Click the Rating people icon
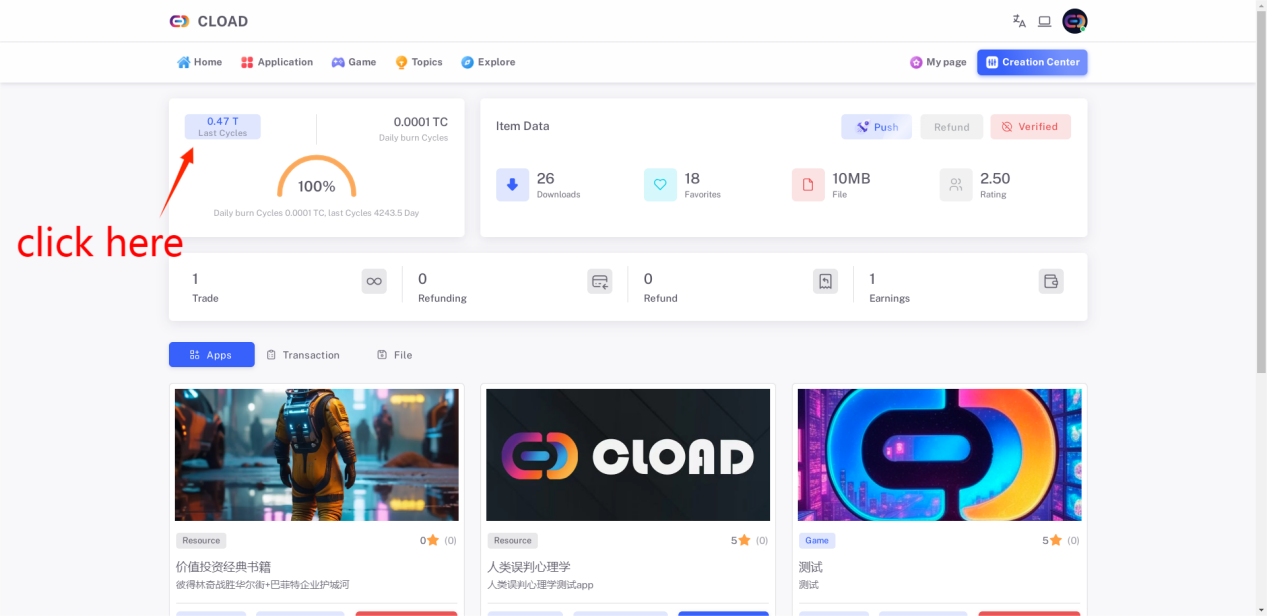 [x=956, y=184]
